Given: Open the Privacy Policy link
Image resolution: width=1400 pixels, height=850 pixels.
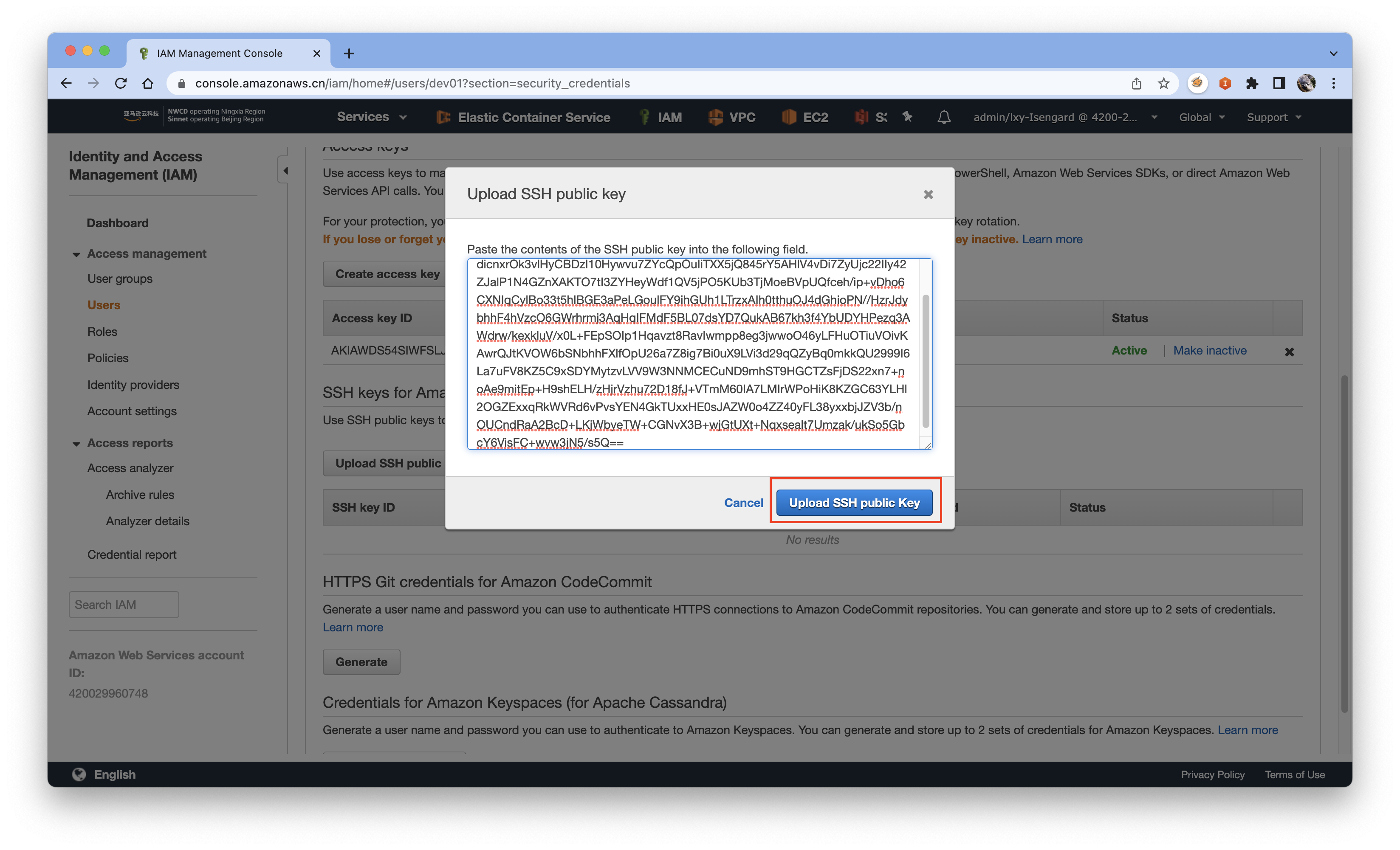Looking at the screenshot, I should click(x=1213, y=774).
